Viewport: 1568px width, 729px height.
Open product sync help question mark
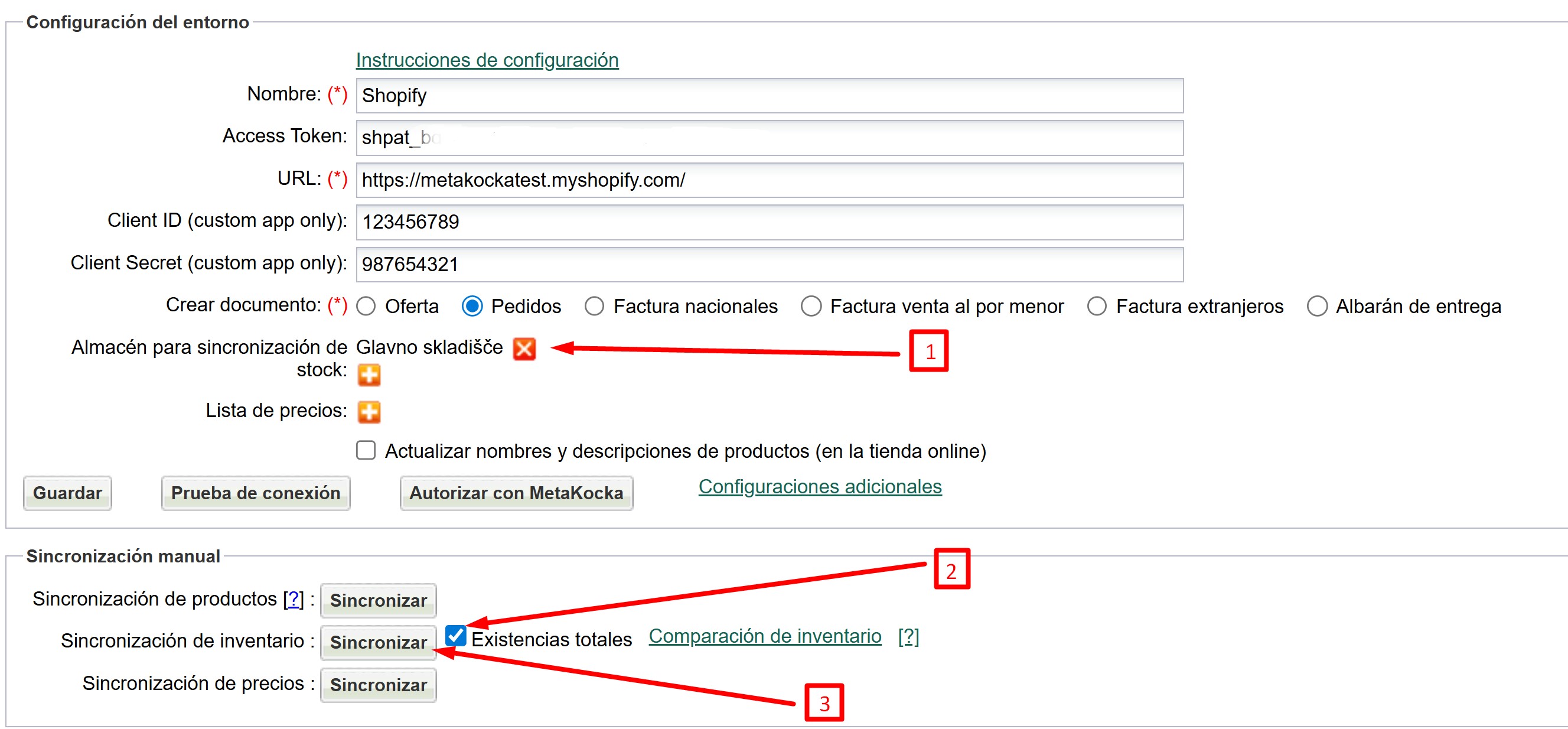[x=294, y=598]
